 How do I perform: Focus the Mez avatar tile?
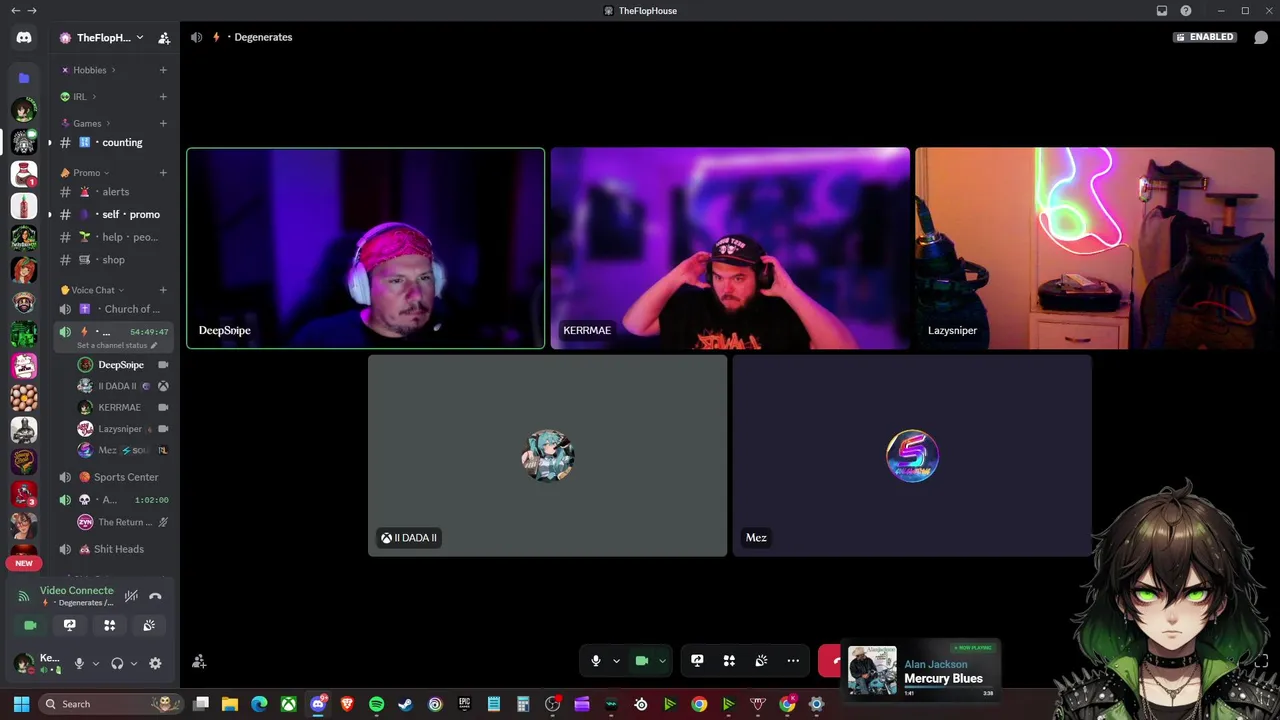click(x=912, y=456)
